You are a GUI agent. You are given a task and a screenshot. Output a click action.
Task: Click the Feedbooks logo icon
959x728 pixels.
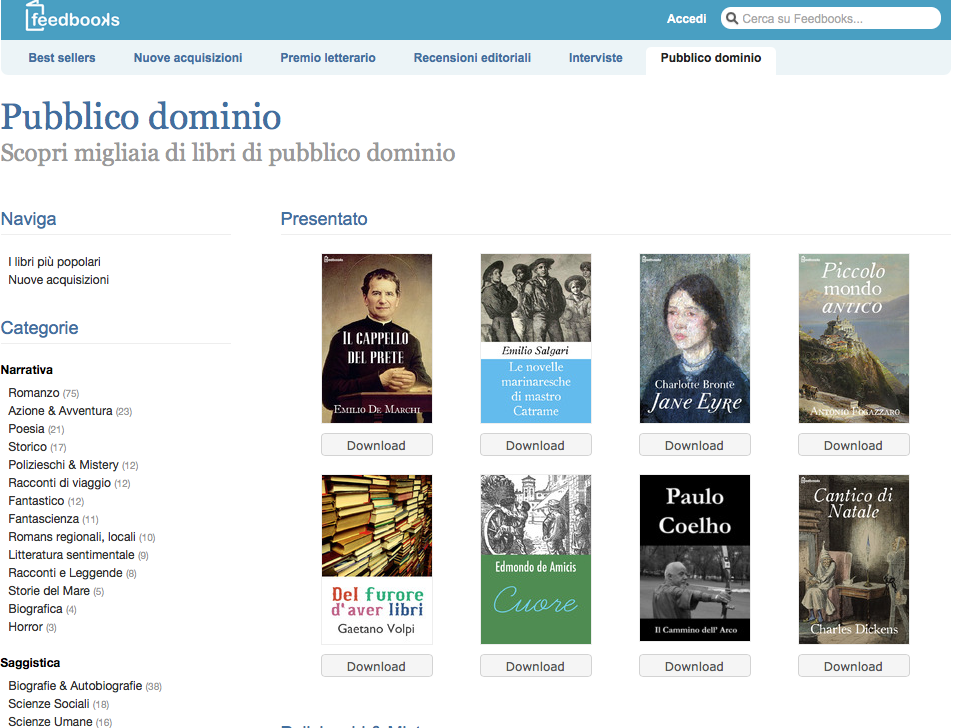[72, 17]
